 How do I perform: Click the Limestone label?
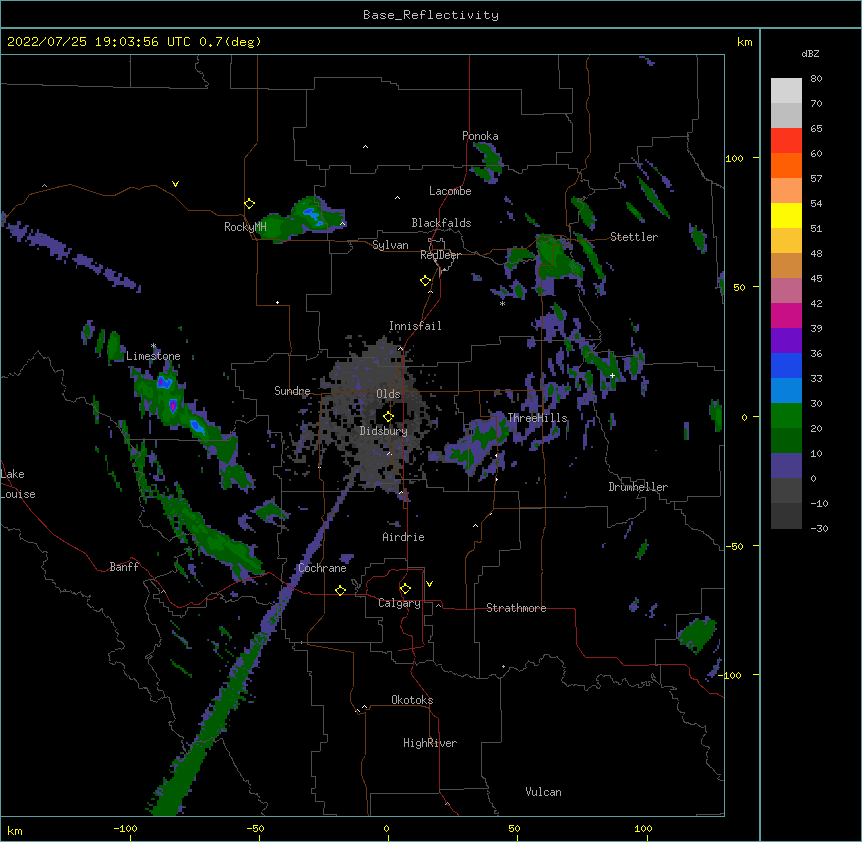(x=153, y=356)
